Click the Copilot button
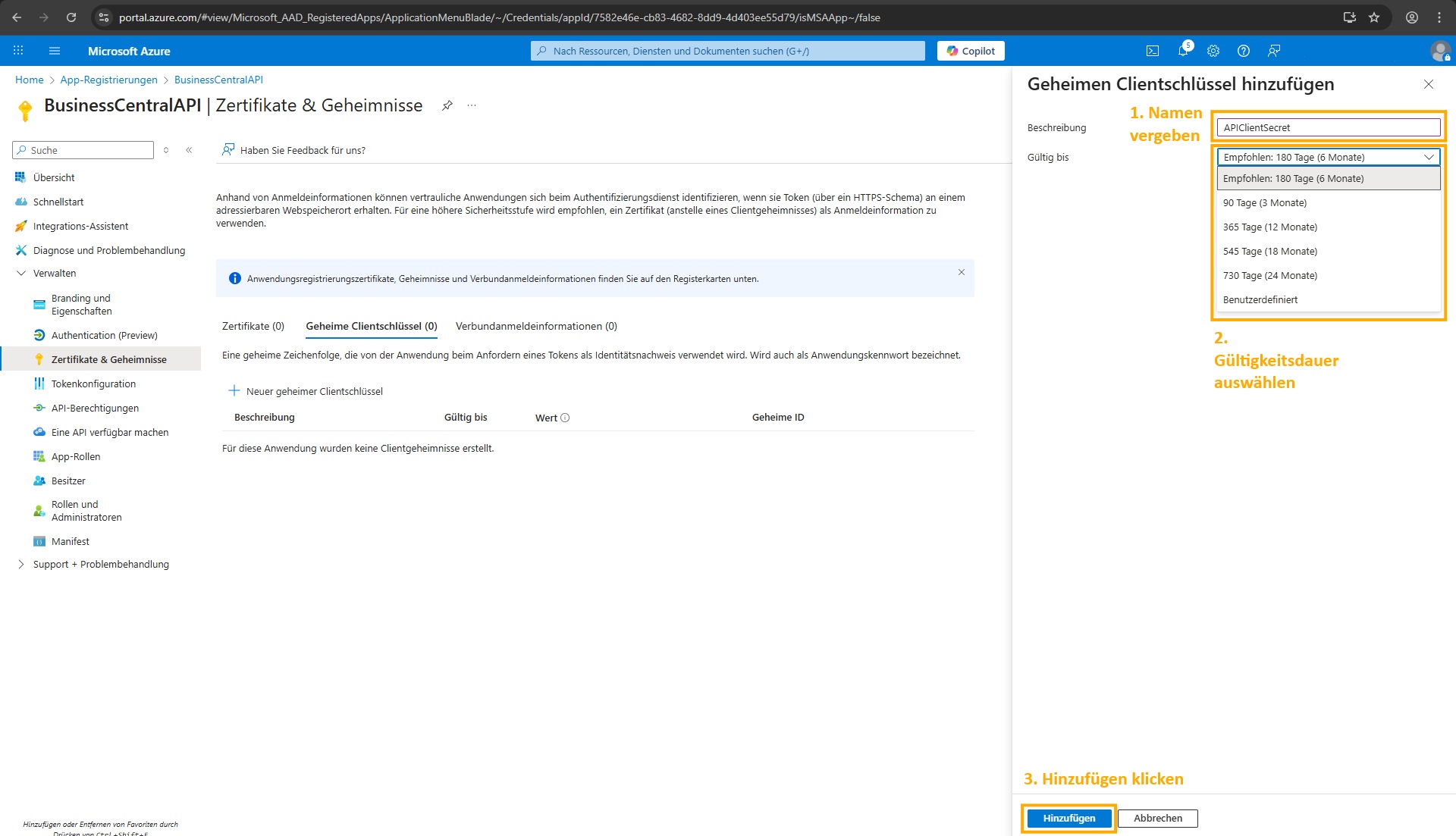1456x836 pixels. point(971,51)
